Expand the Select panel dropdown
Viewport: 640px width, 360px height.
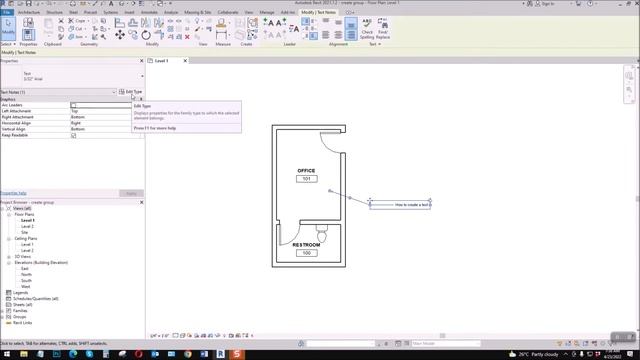(8, 44)
